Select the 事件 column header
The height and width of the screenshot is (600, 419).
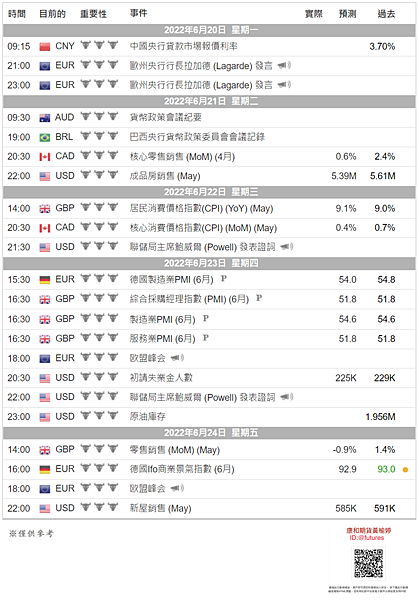pyautogui.click(x=139, y=13)
